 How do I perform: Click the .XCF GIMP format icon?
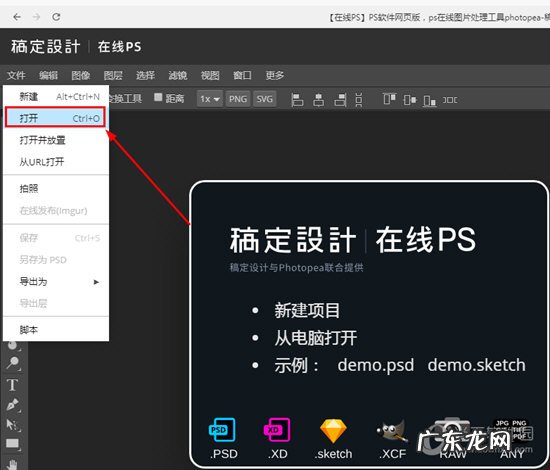(x=392, y=431)
